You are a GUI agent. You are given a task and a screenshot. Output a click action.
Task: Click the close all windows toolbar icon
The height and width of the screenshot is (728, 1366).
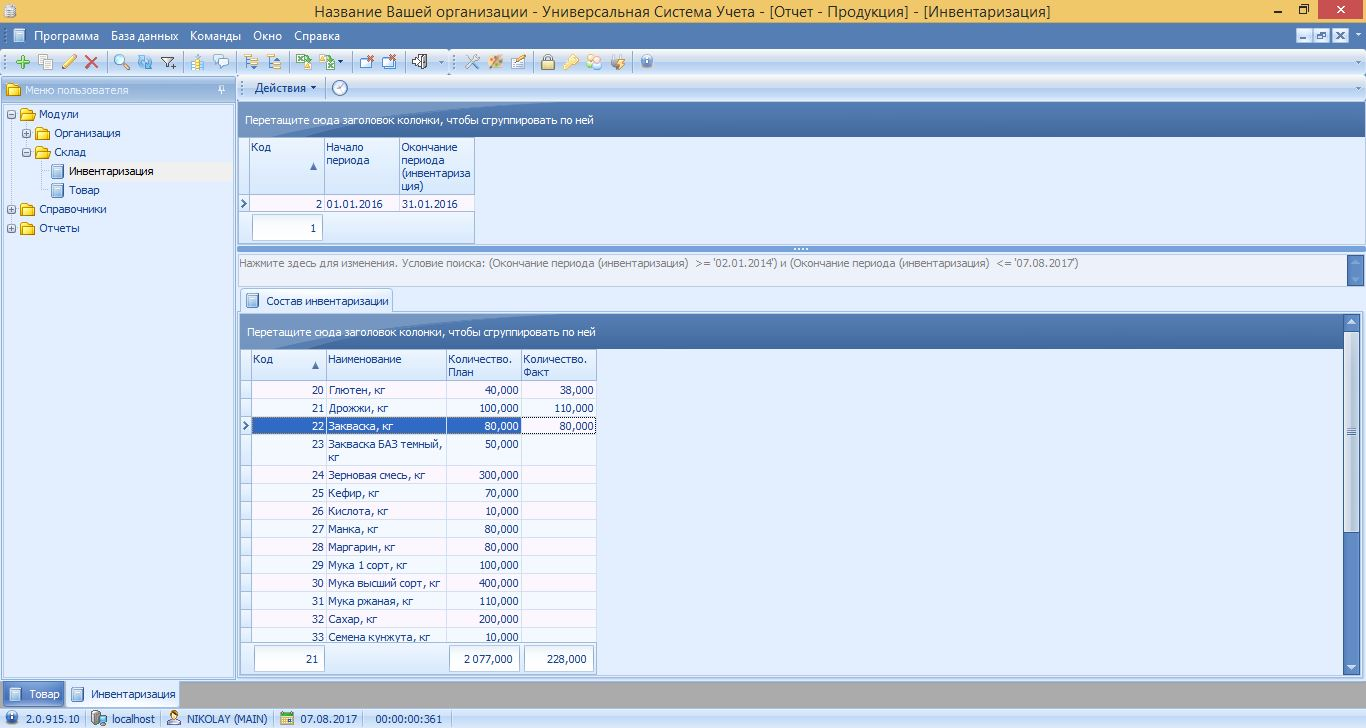point(389,62)
